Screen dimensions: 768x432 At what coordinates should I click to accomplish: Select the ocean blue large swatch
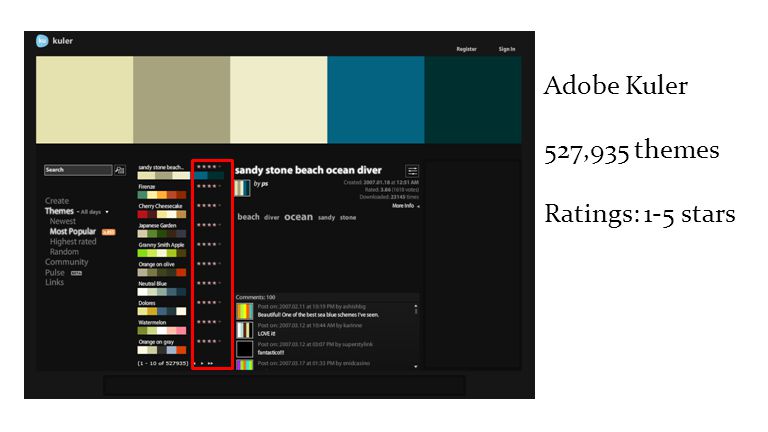click(x=376, y=100)
